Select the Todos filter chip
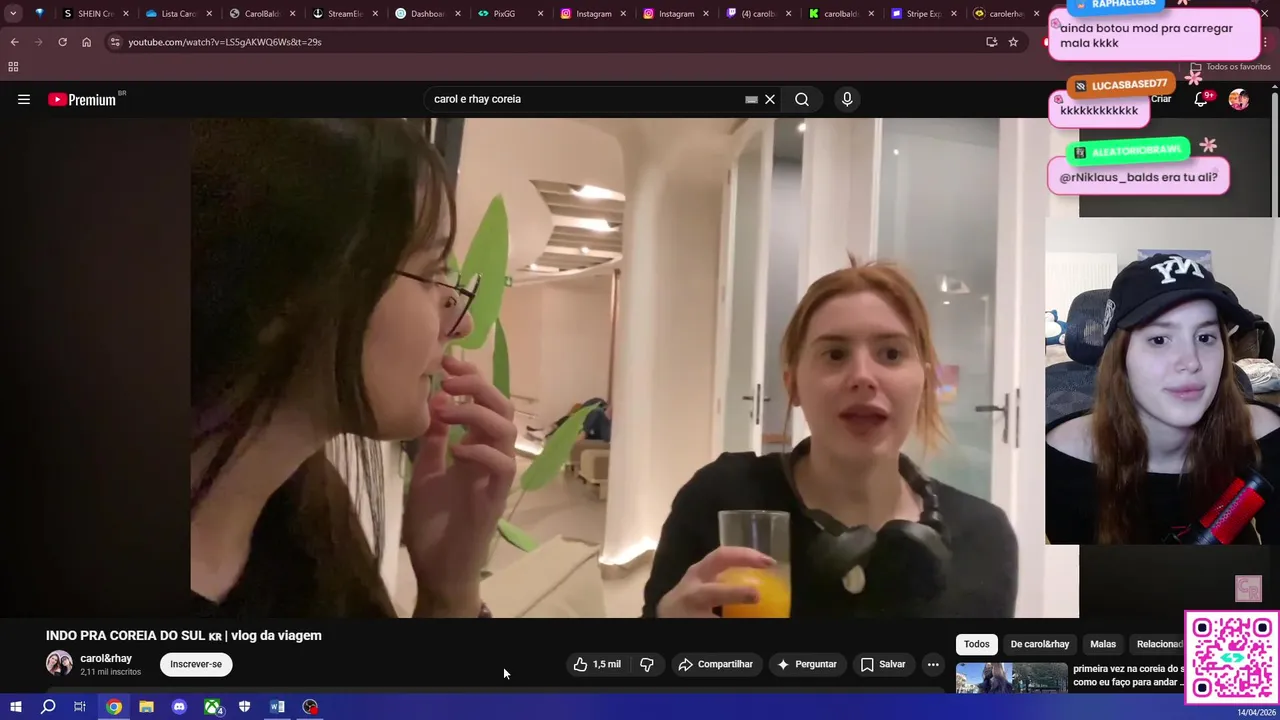The image size is (1280, 720). 976,644
